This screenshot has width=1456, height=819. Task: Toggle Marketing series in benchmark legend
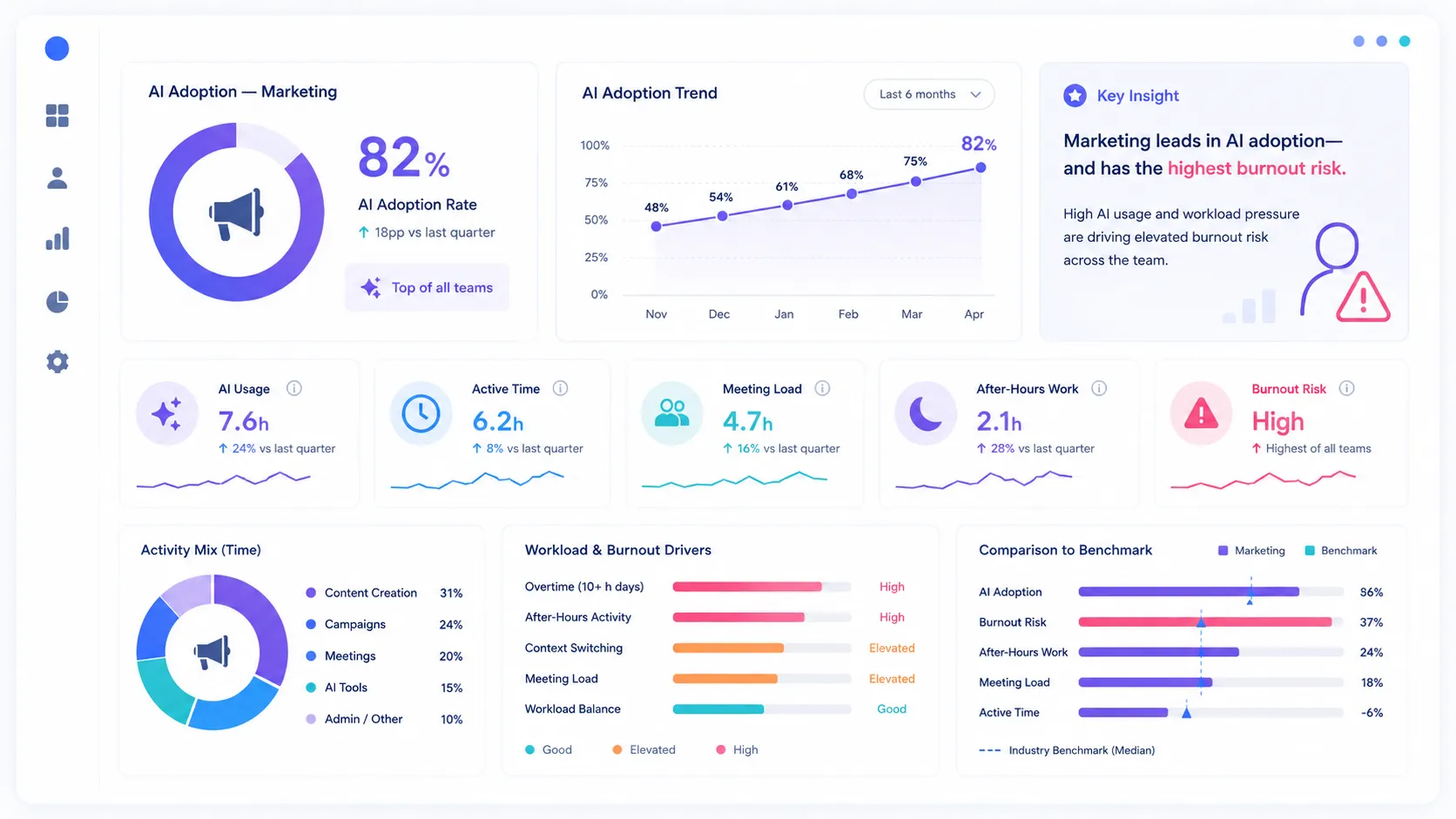click(x=1251, y=551)
